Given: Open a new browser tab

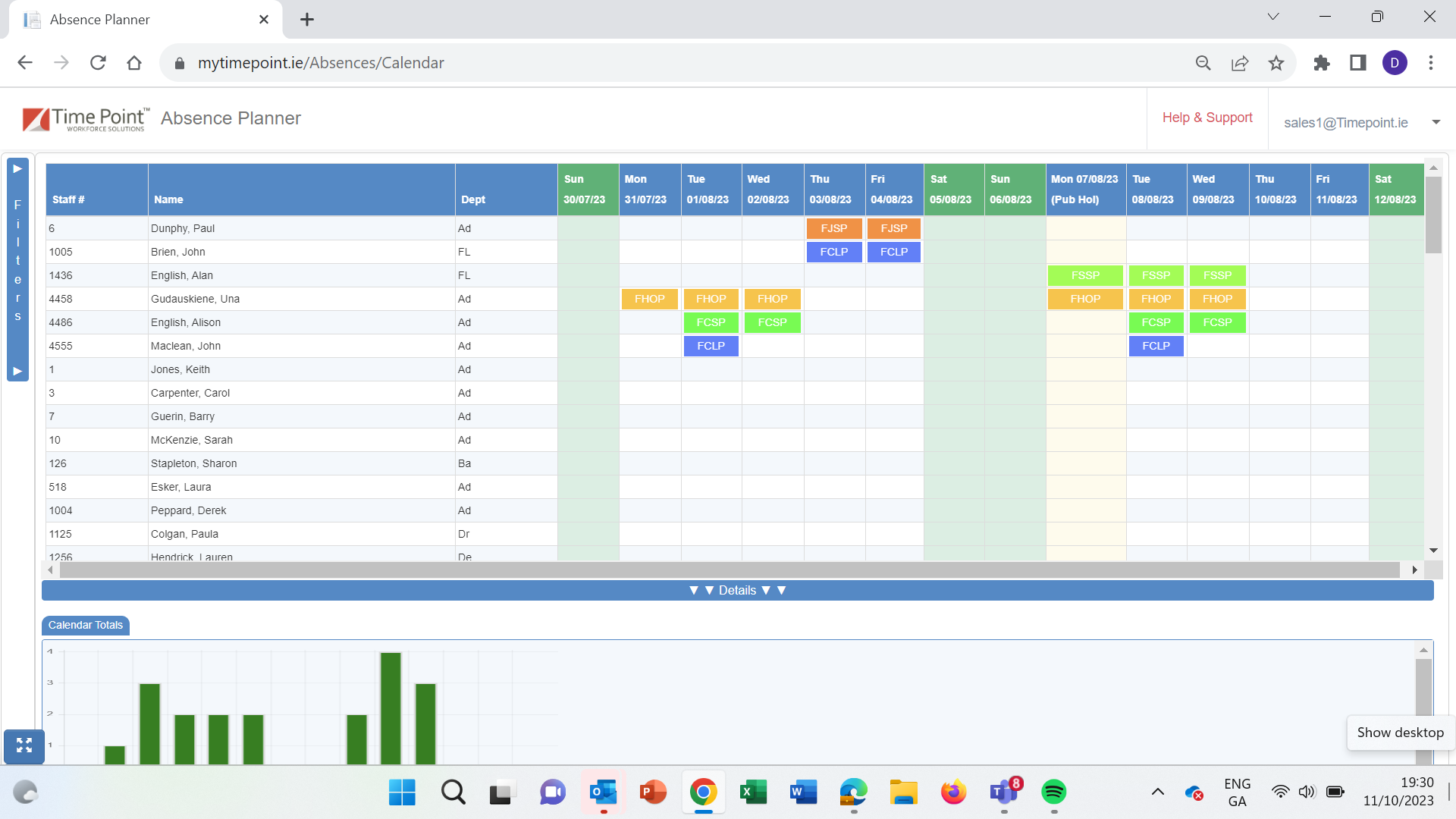Looking at the screenshot, I should point(307,20).
